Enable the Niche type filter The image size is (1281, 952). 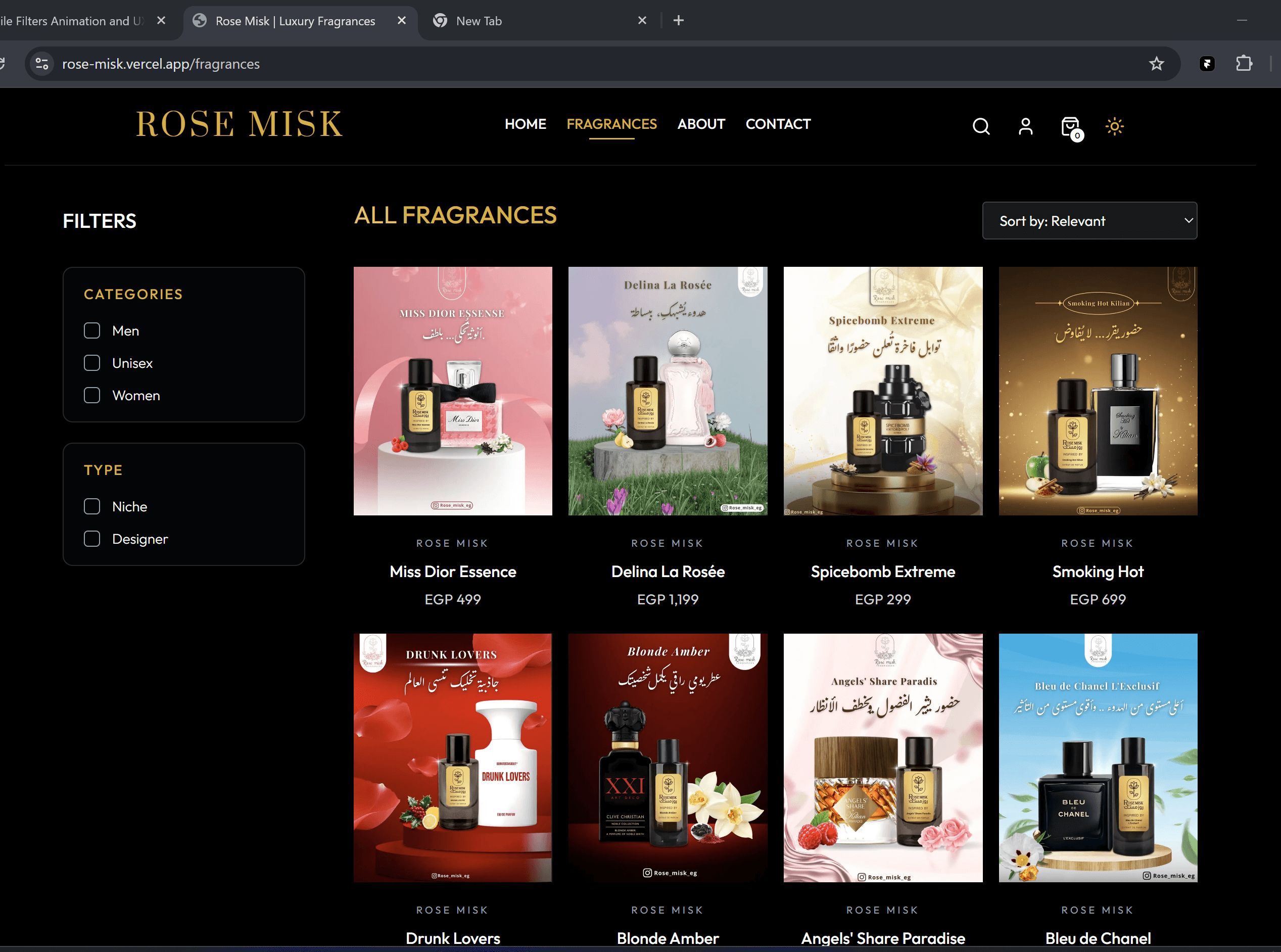coord(91,506)
